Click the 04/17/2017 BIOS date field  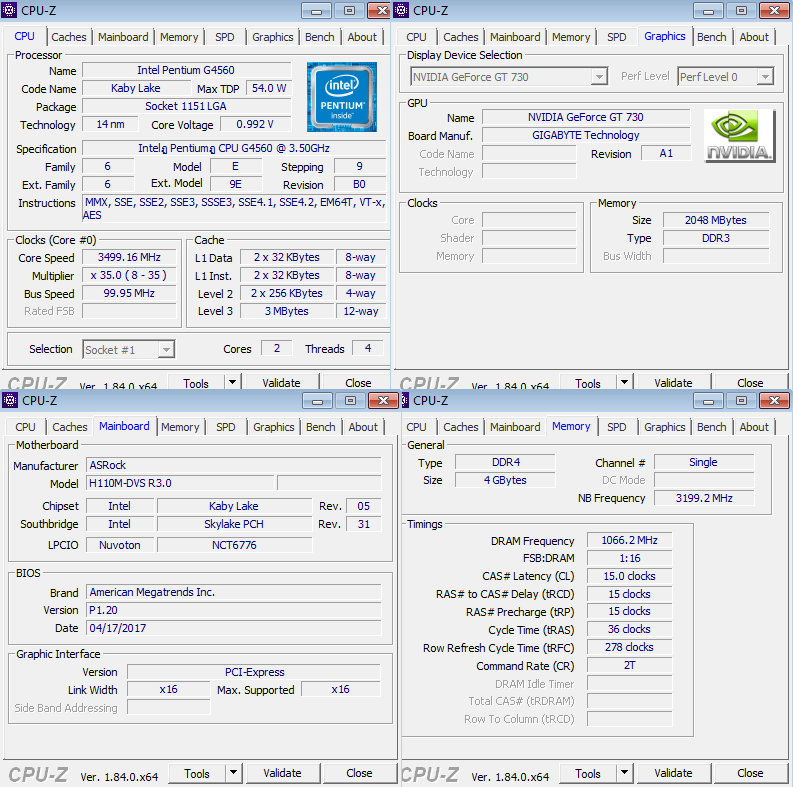click(x=234, y=628)
